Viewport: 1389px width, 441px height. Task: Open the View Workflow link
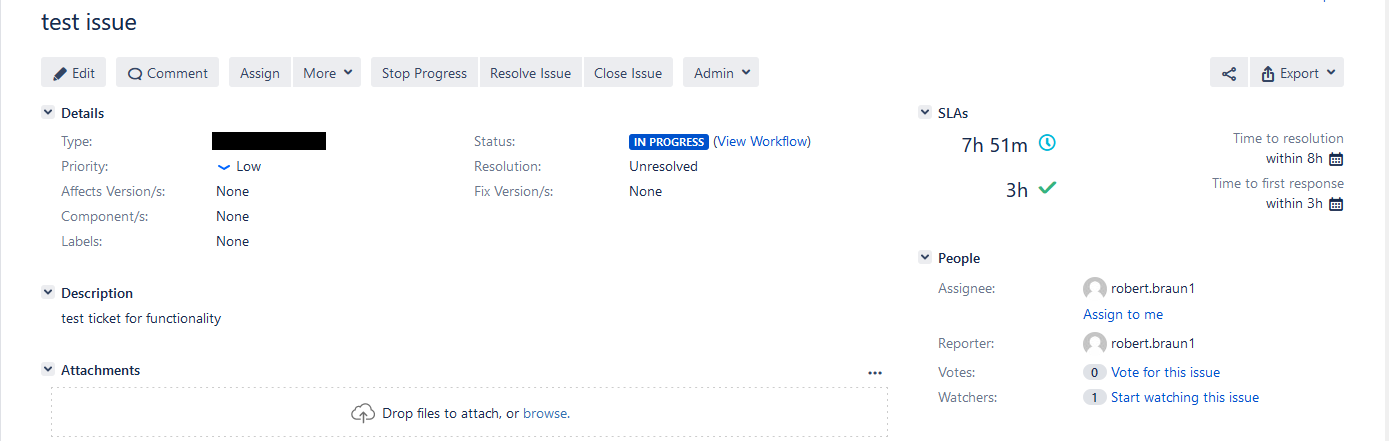coord(762,142)
